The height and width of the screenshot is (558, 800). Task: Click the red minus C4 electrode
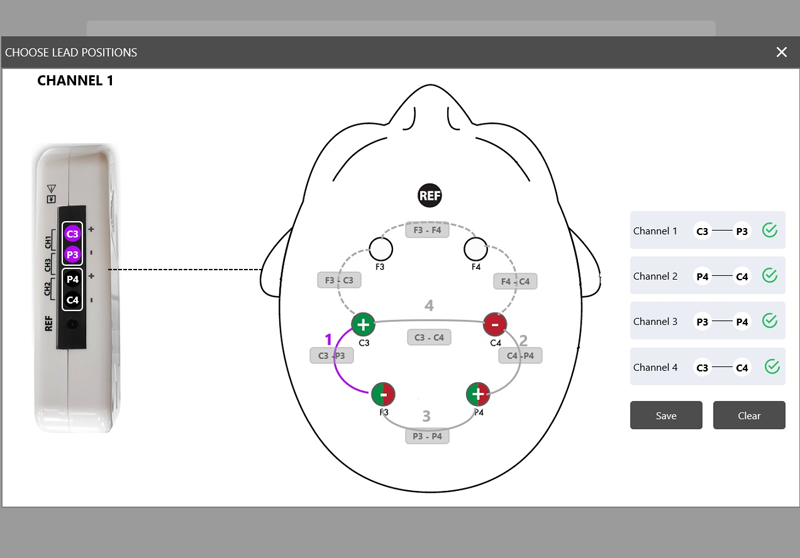coord(495,324)
